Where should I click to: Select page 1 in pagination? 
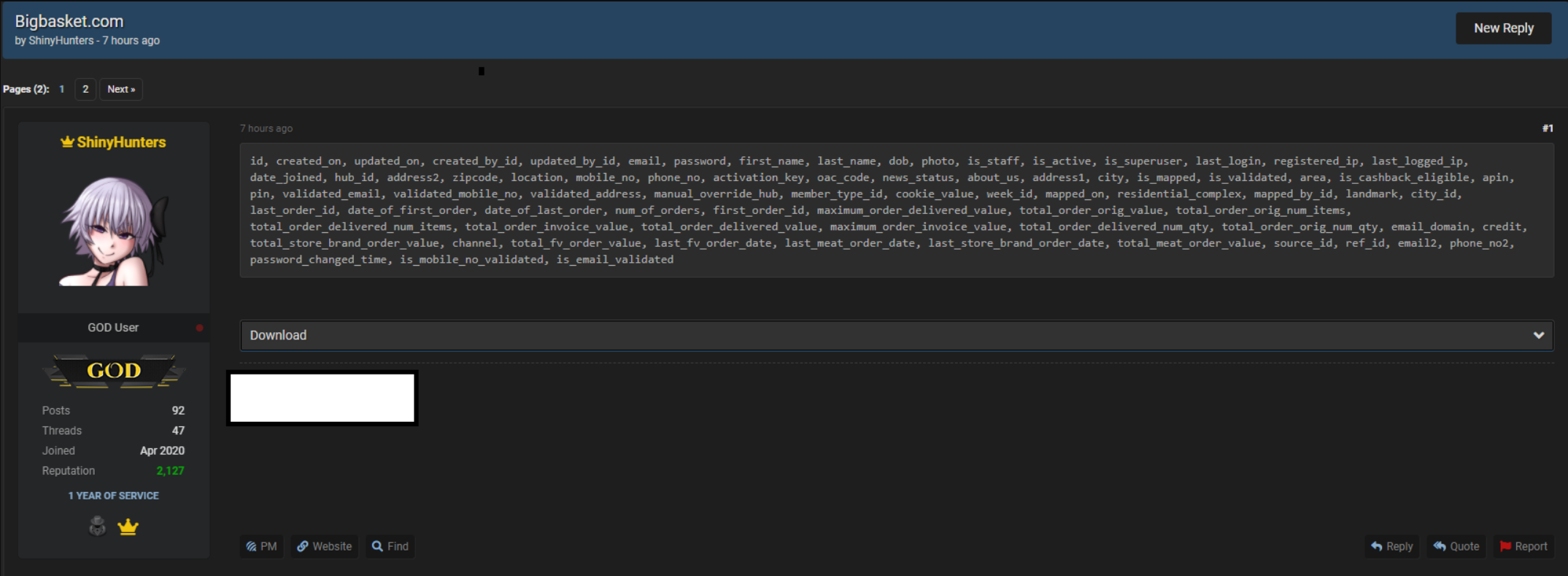coord(62,89)
